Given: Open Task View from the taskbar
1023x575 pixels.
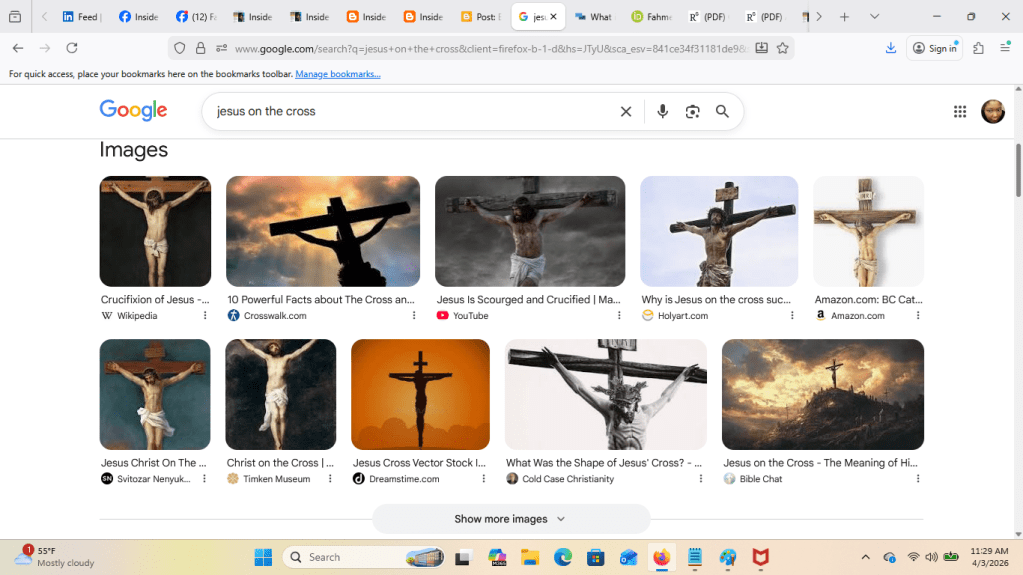Looking at the screenshot, I should [463, 557].
